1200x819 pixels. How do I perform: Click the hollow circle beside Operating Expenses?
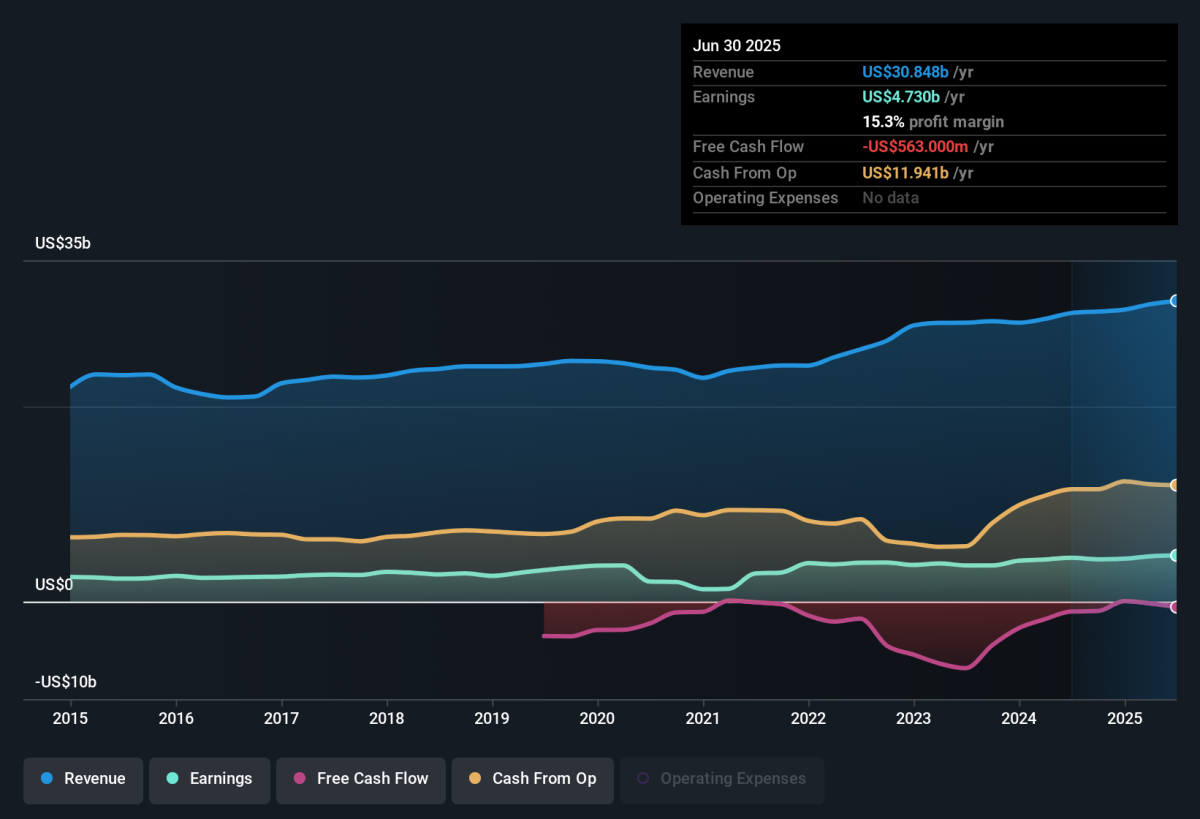point(643,779)
